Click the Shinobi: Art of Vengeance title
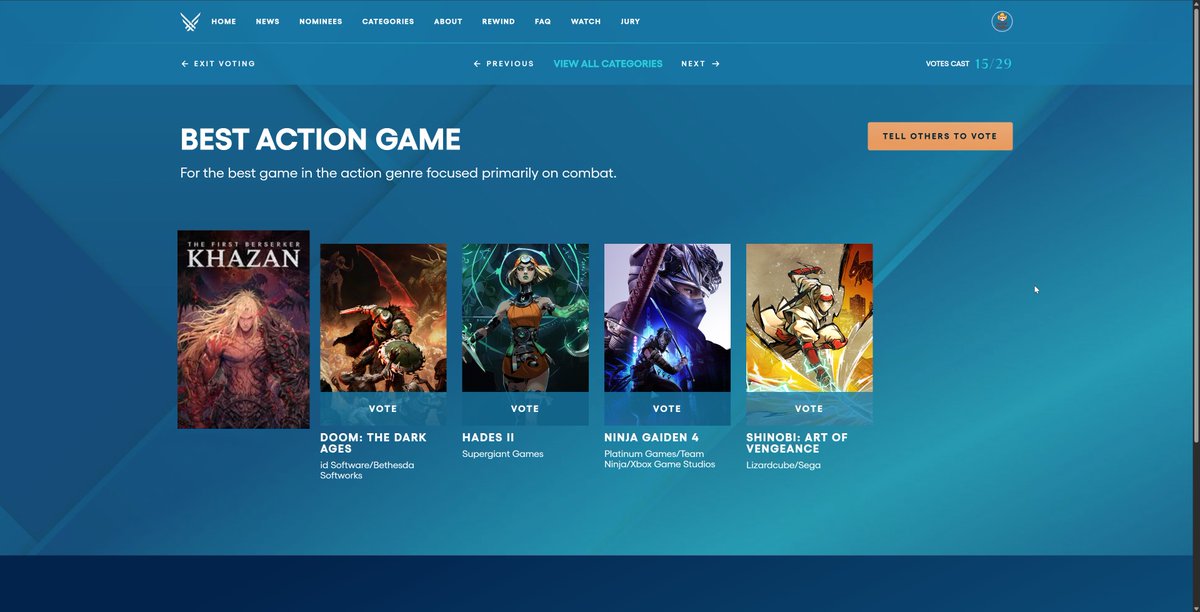This screenshot has height=612, width=1200. click(797, 443)
